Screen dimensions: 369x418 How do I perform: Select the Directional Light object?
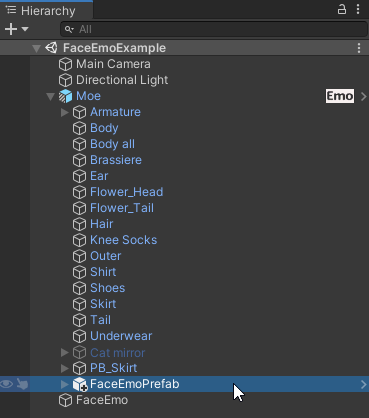click(122, 80)
